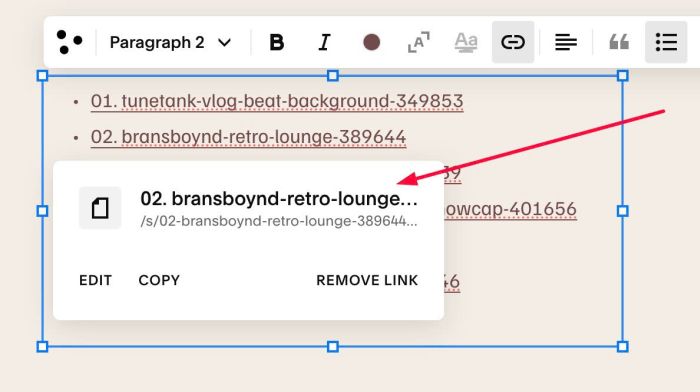
Task: Open the 02. bransboynd-retro-lounge-389644 link
Action: point(248,137)
